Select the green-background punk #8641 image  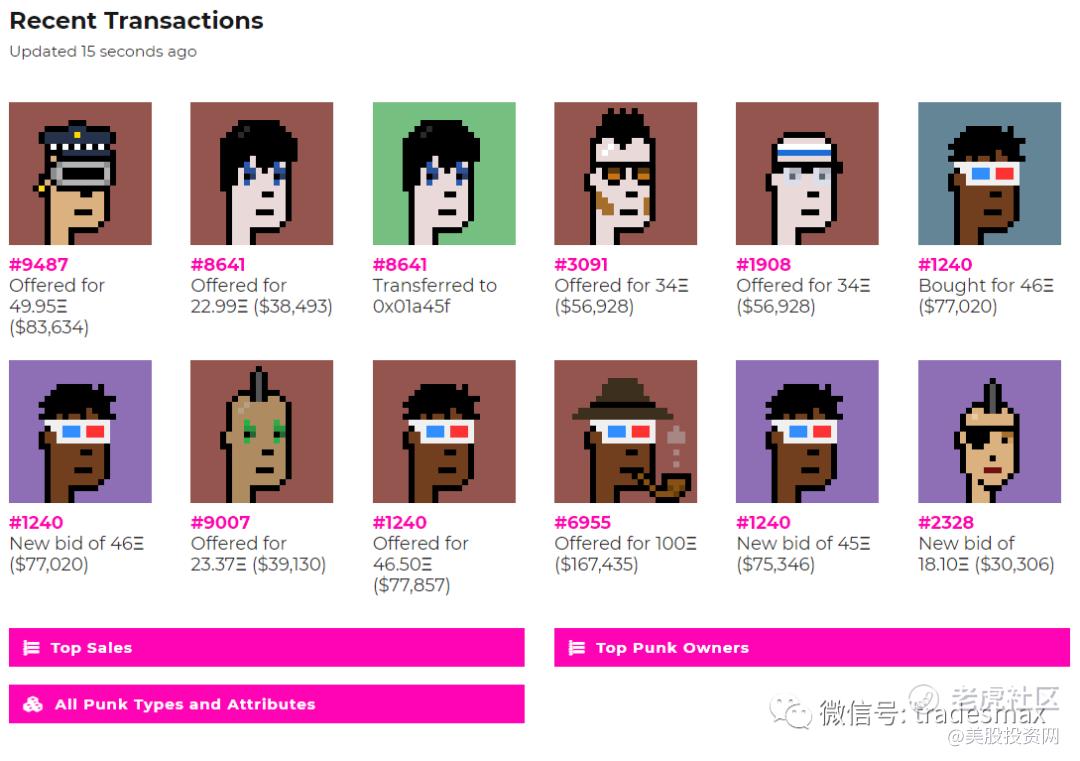[444, 174]
